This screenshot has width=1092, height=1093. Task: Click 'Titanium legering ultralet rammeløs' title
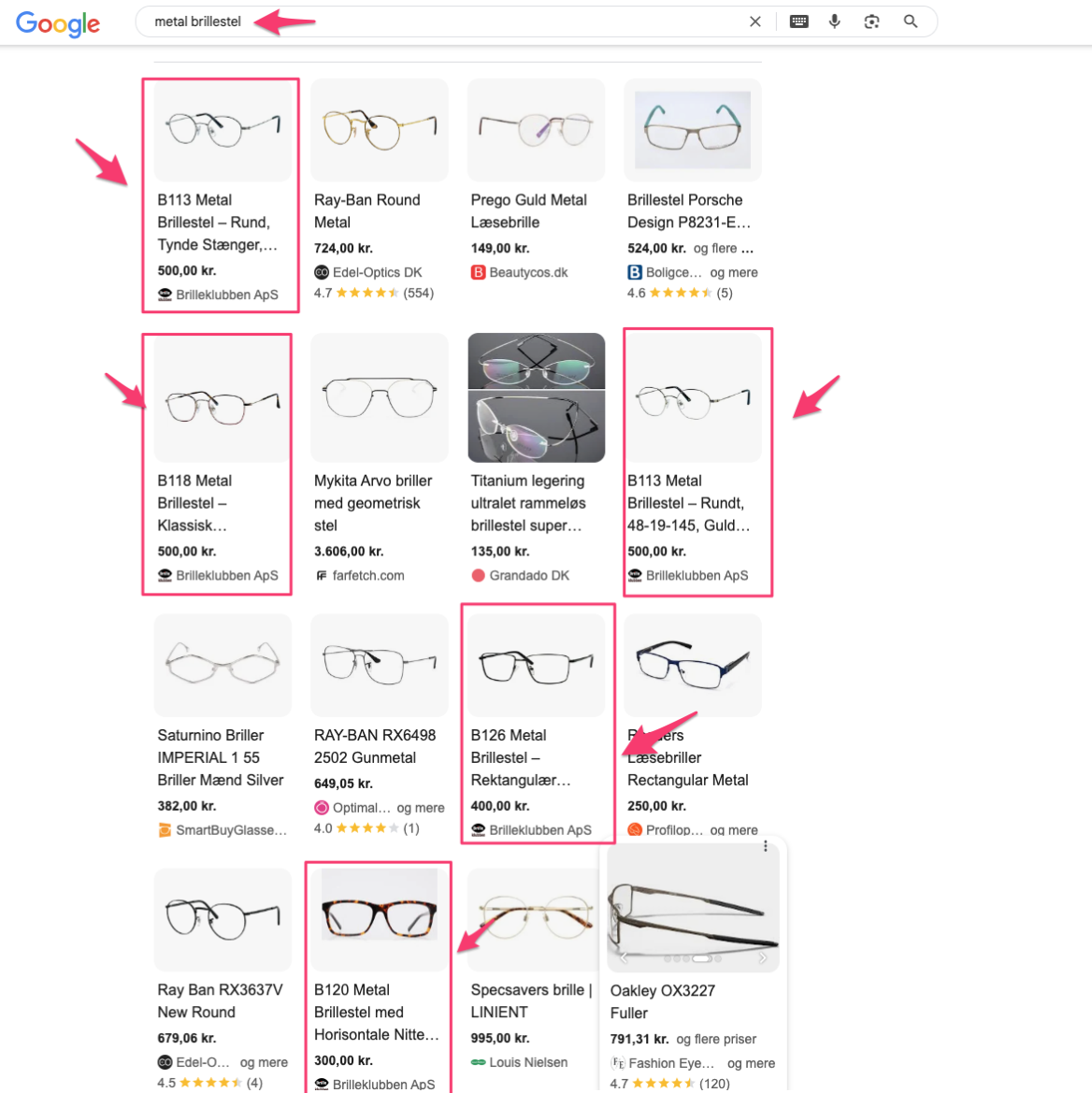pos(528,503)
